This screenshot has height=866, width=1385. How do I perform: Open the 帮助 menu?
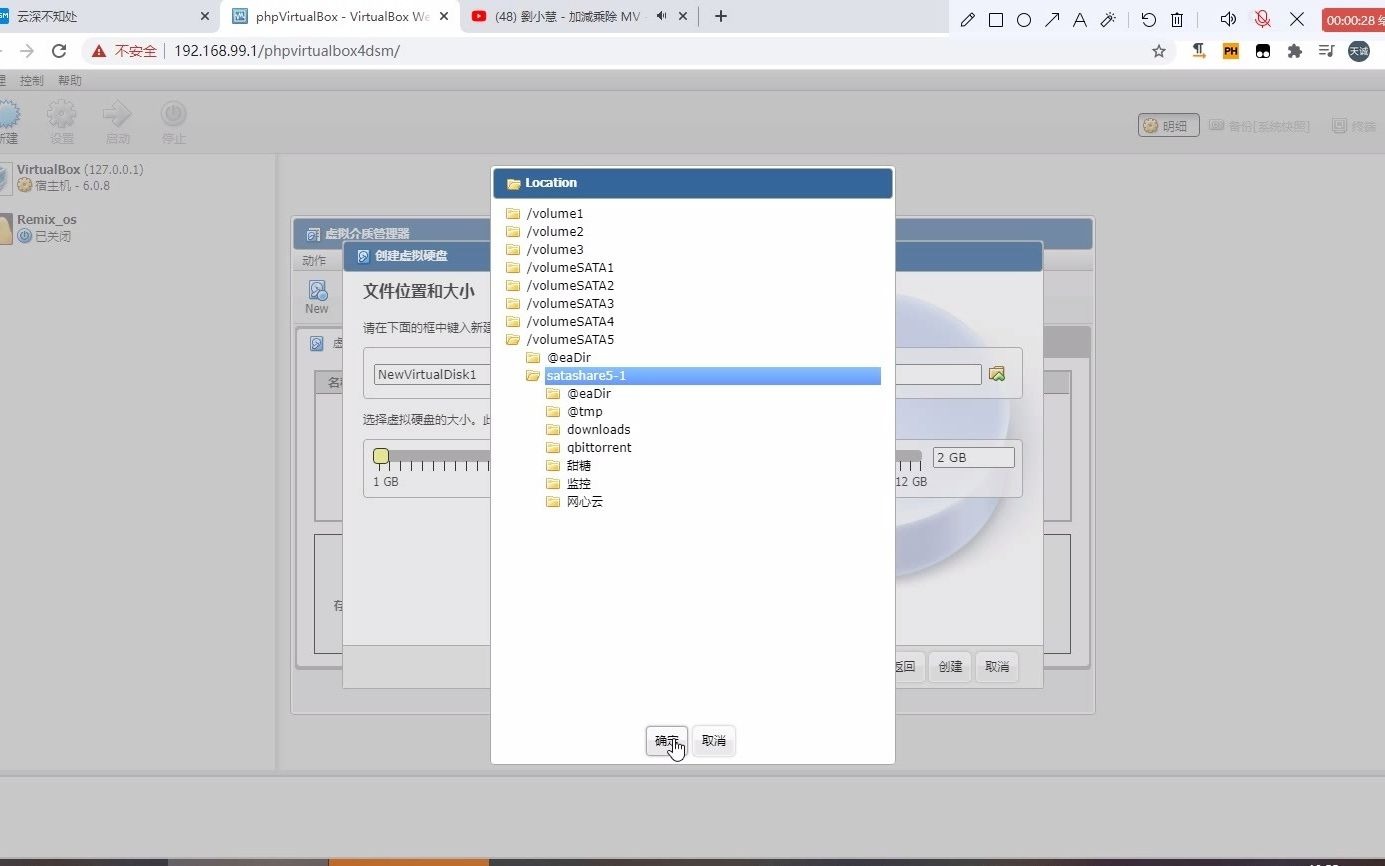coord(70,80)
